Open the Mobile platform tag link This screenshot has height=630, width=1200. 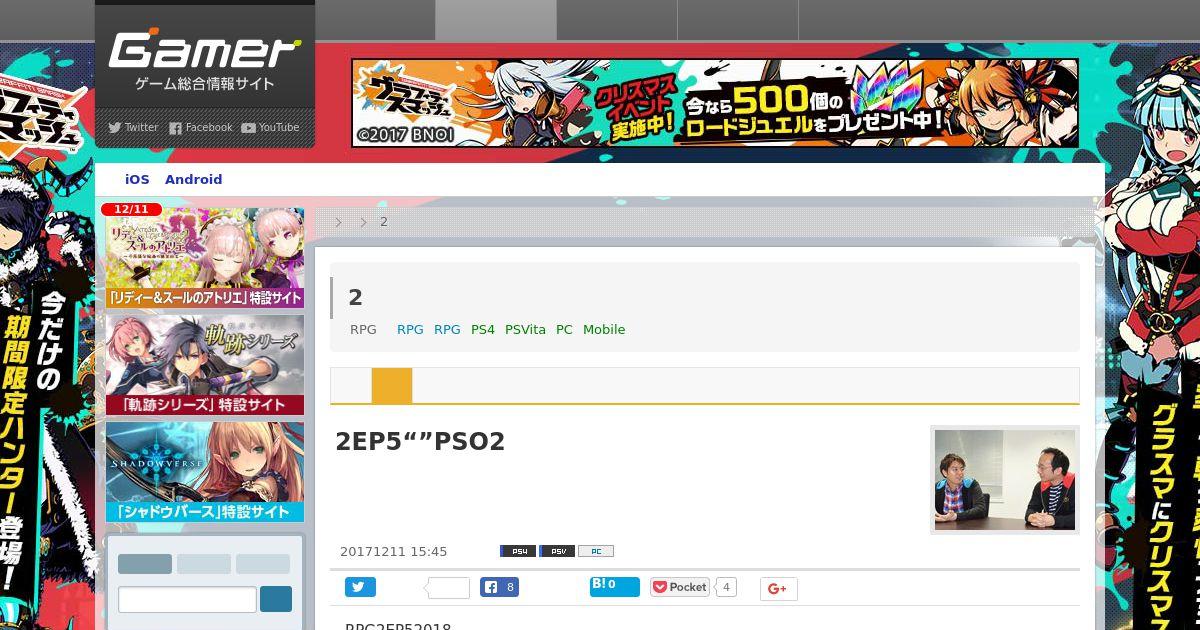coord(604,329)
